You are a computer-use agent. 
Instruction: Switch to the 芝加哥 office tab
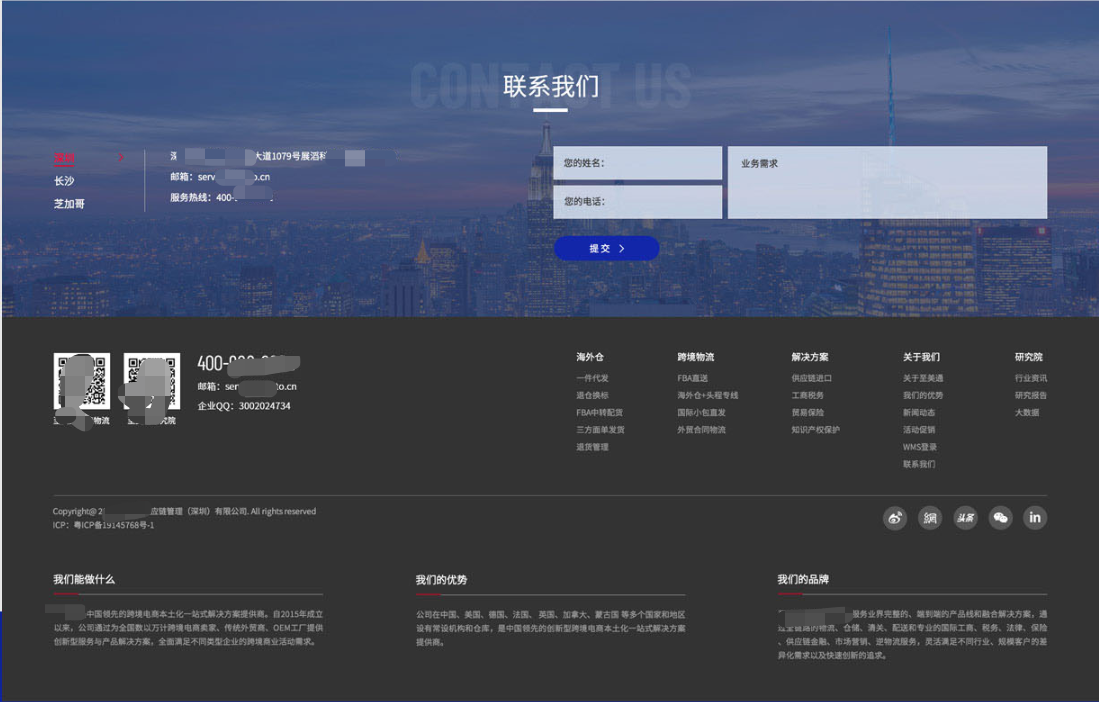[69, 204]
